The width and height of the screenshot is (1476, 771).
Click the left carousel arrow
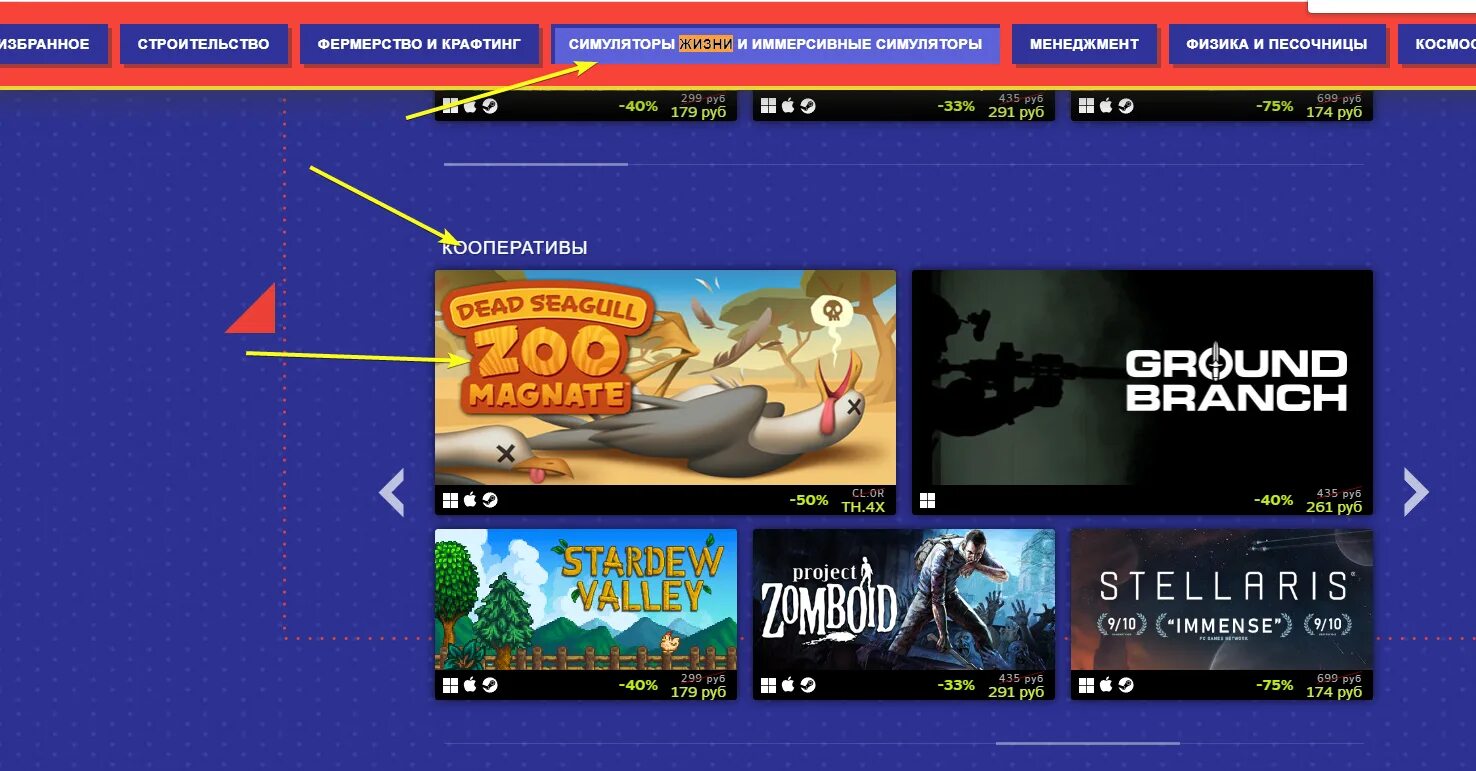tap(392, 492)
